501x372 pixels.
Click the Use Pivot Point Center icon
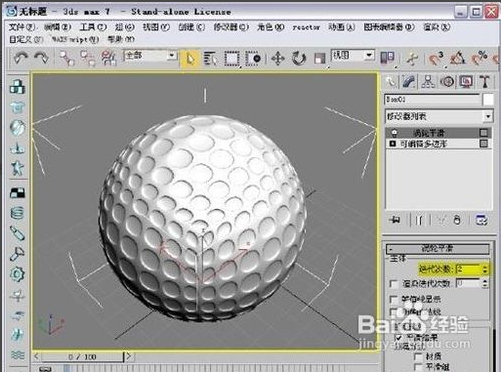pos(387,58)
